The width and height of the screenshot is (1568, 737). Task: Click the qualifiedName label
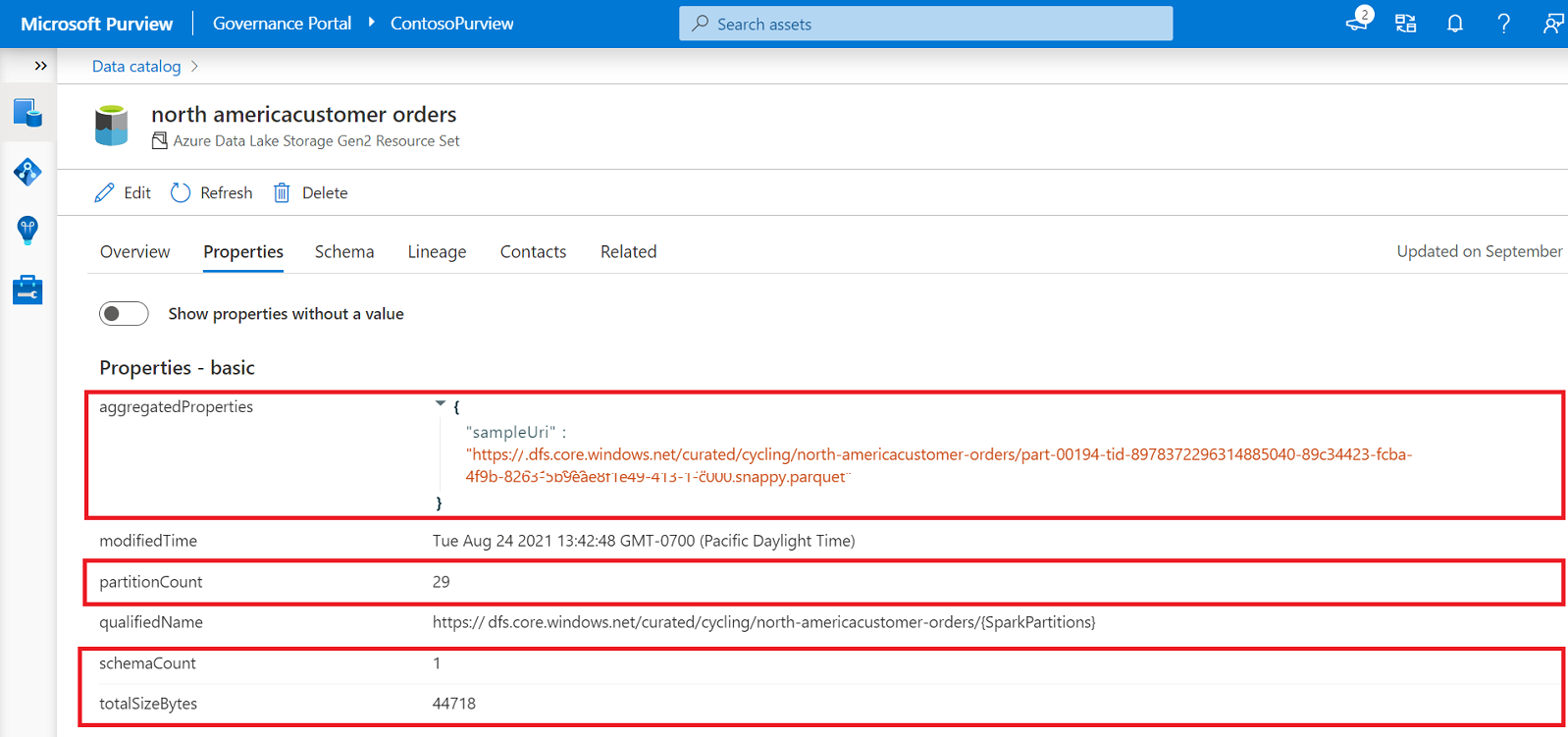pos(151,622)
